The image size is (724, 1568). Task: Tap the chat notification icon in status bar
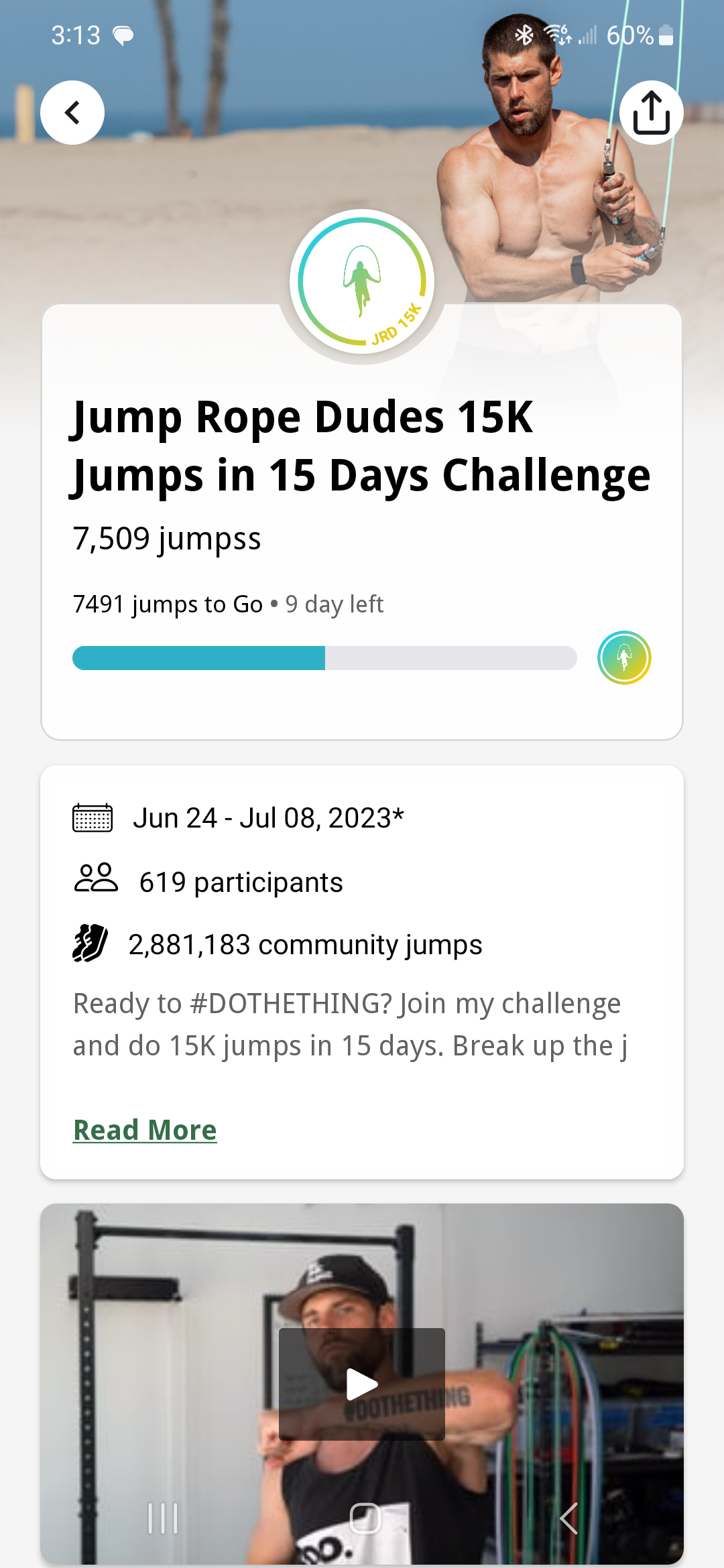tap(123, 36)
